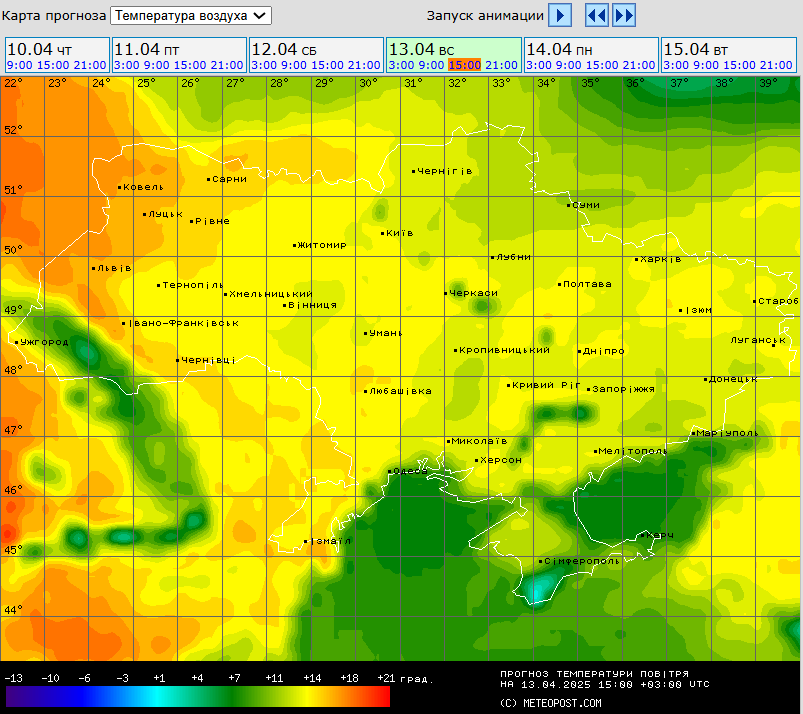This screenshot has height=714, width=803.
Task: Select the 12.04 сб date tab
Action: 283,49
